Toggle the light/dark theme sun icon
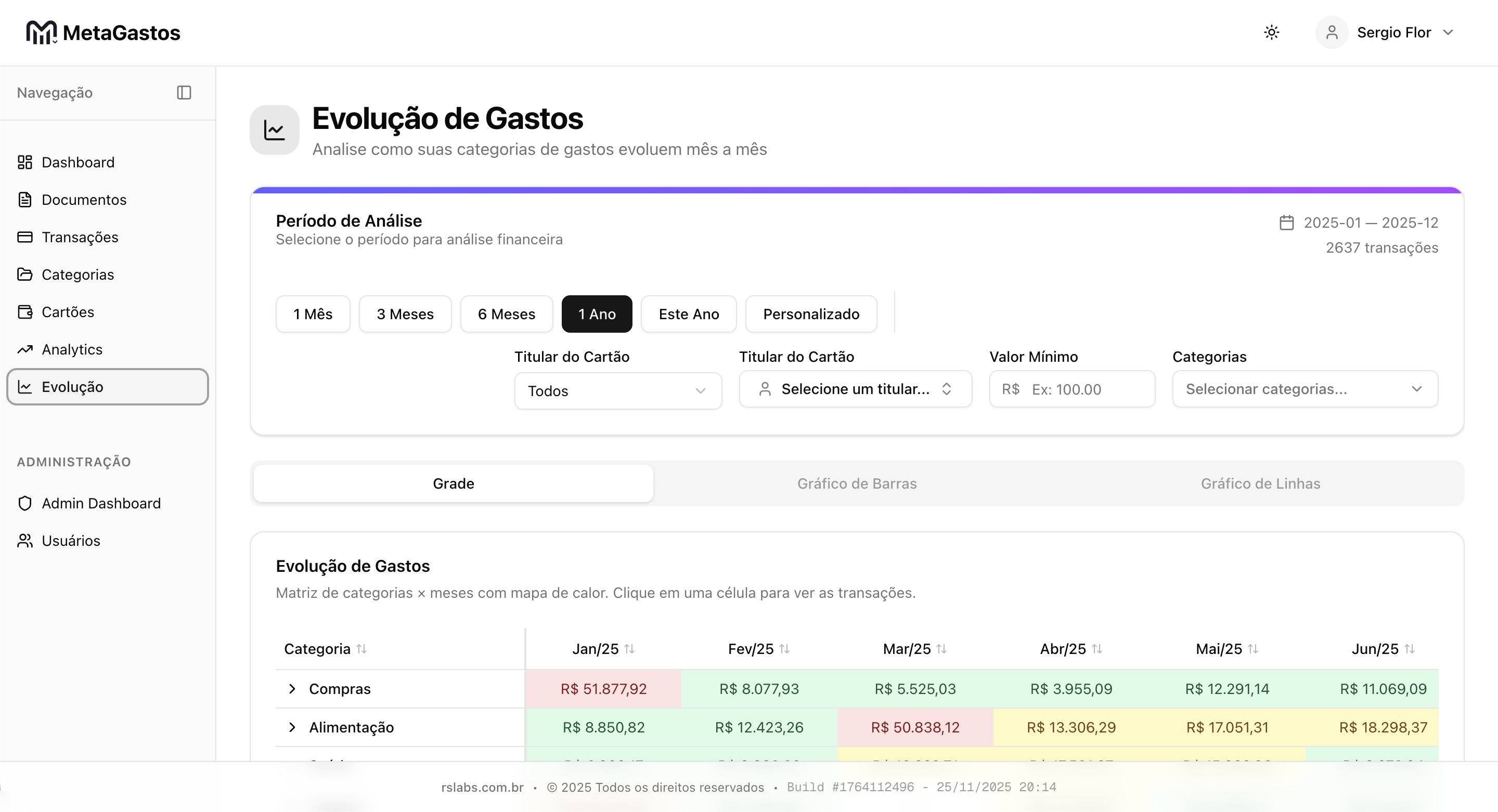1498x812 pixels. [1271, 33]
